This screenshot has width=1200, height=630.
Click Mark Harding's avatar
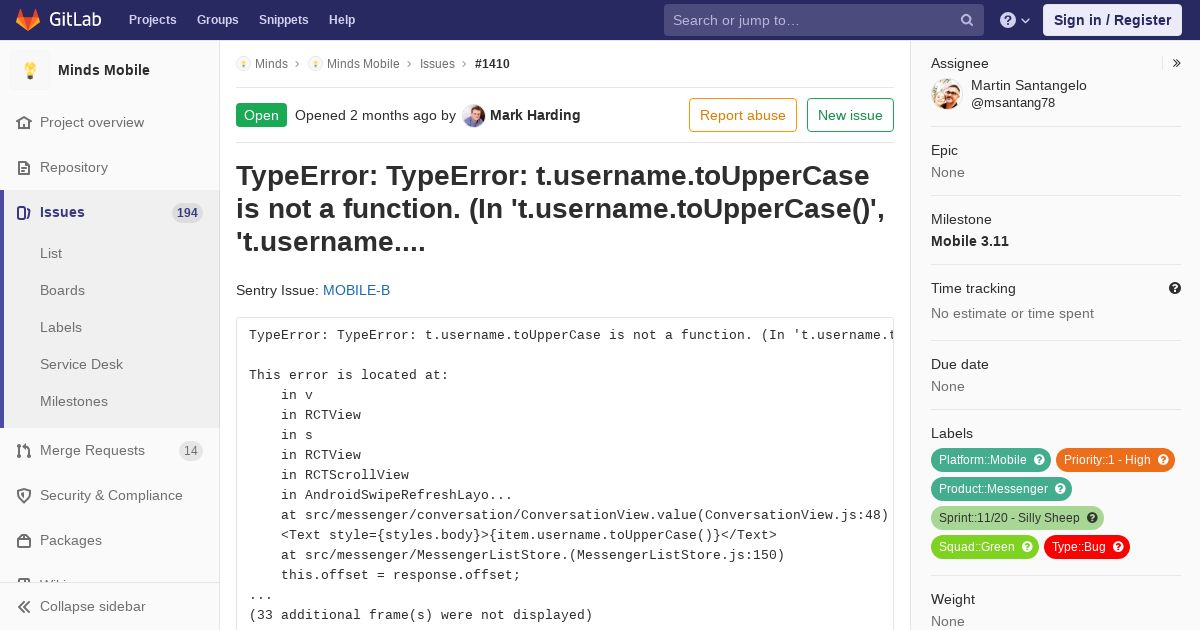pyautogui.click(x=474, y=115)
